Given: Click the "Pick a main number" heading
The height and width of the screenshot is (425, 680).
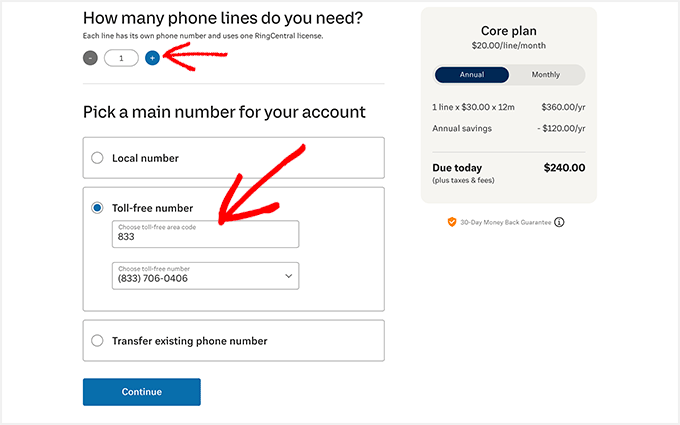Looking at the screenshot, I should pos(224,112).
